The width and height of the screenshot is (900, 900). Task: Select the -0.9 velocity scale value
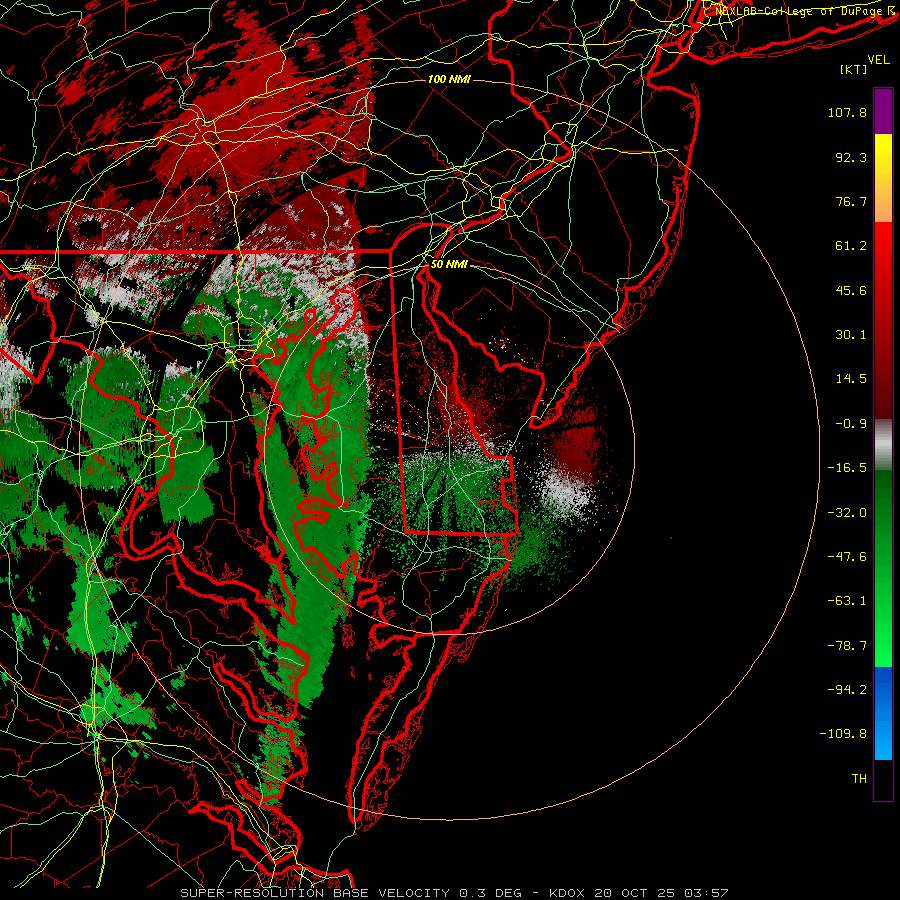851,424
